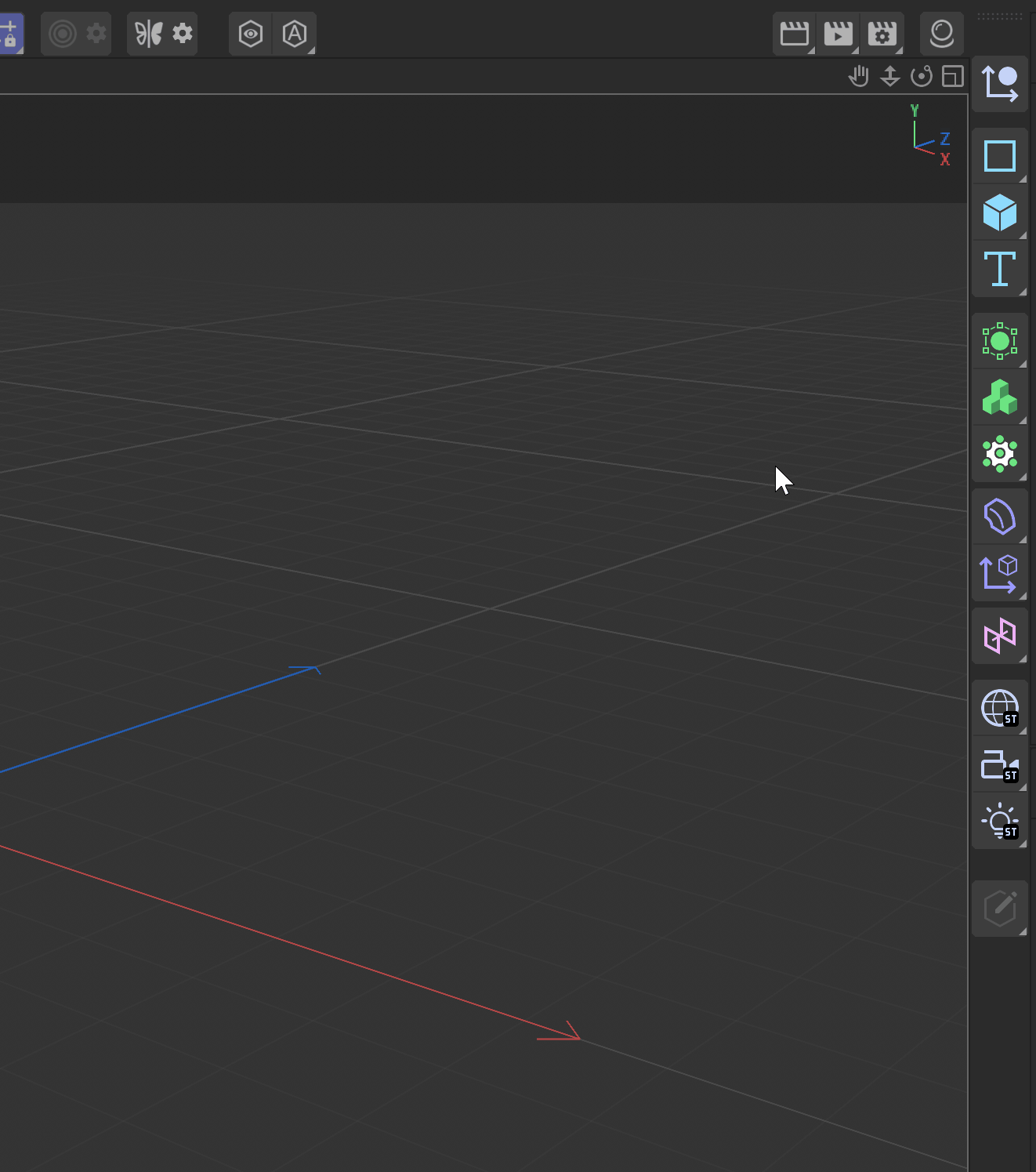Screen dimensions: 1036x1172
Task: Click the viewport dolly up-down arrows icon
Action: pos(890,76)
